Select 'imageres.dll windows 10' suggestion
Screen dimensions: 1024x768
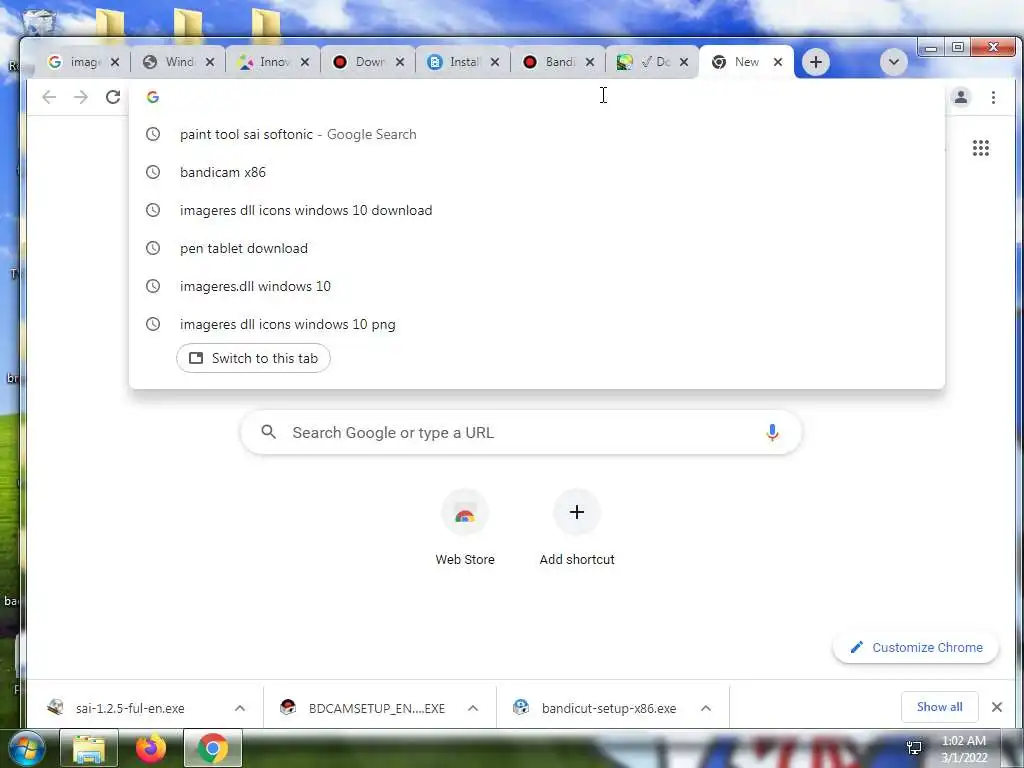(537, 286)
